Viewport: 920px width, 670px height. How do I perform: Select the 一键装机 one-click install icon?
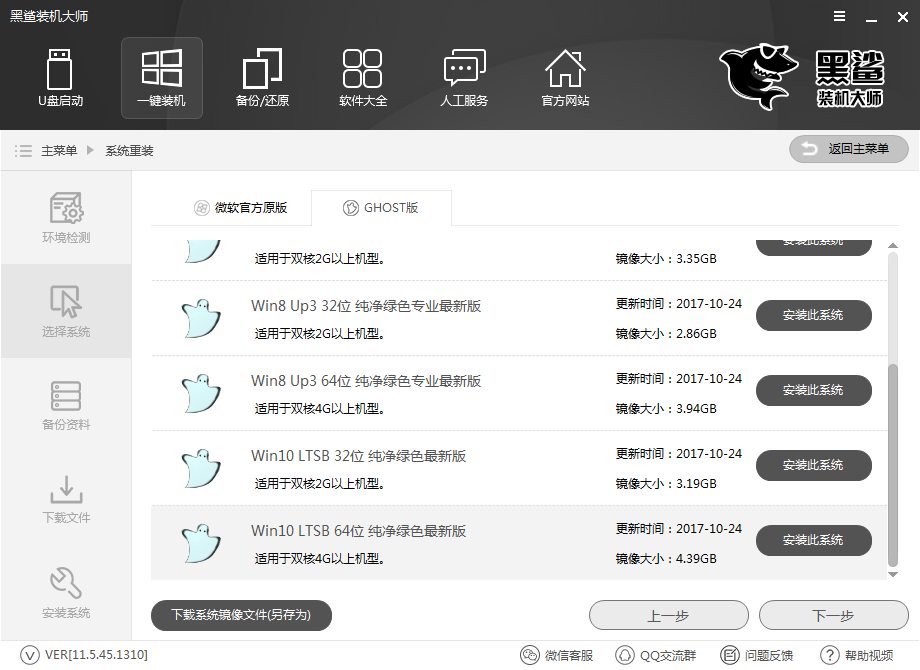(161, 78)
